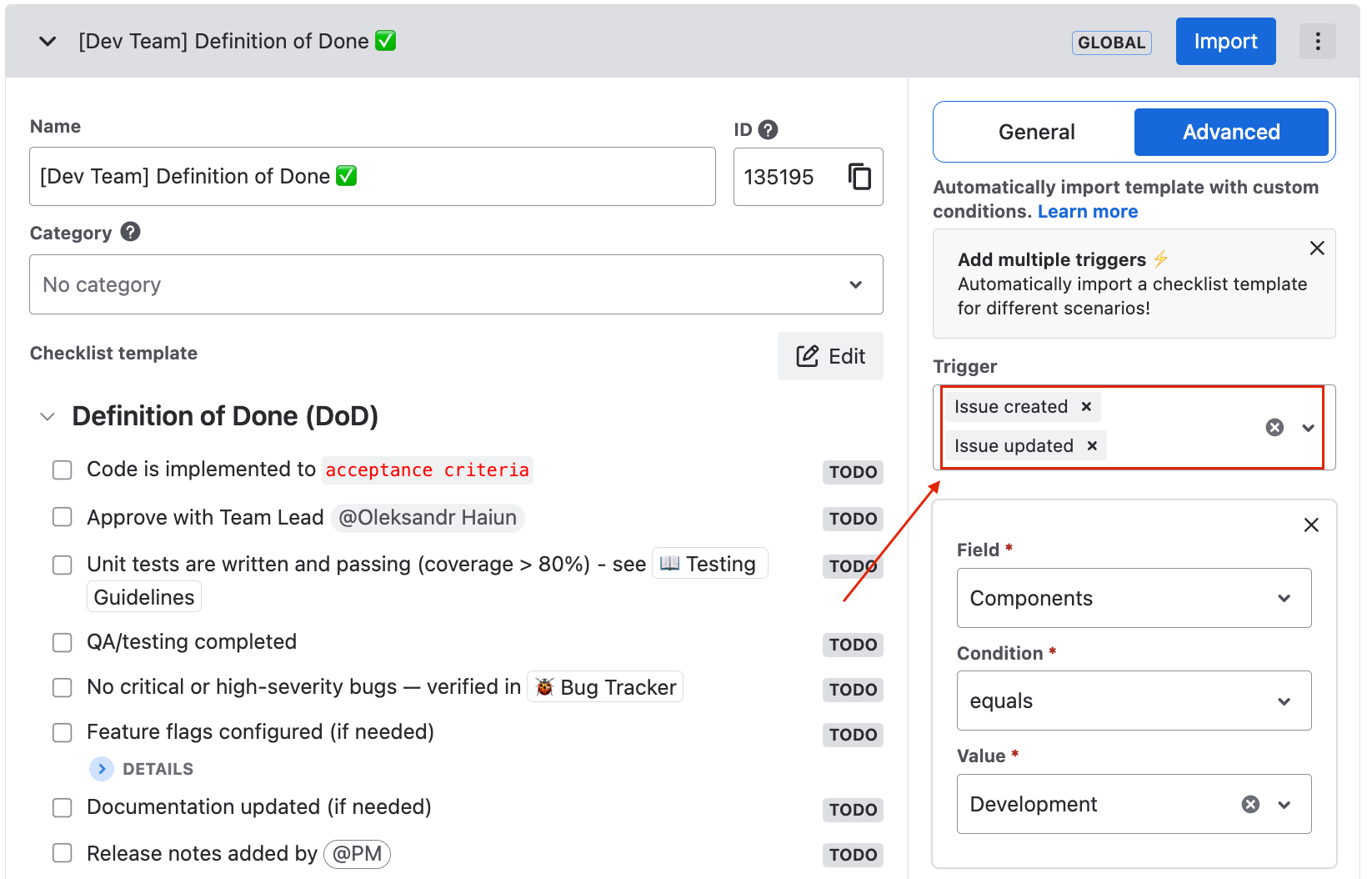Screen dimensions: 1372x879
Task: Switch to the Advanced tab
Action: pyautogui.click(x=1231, y=132)
